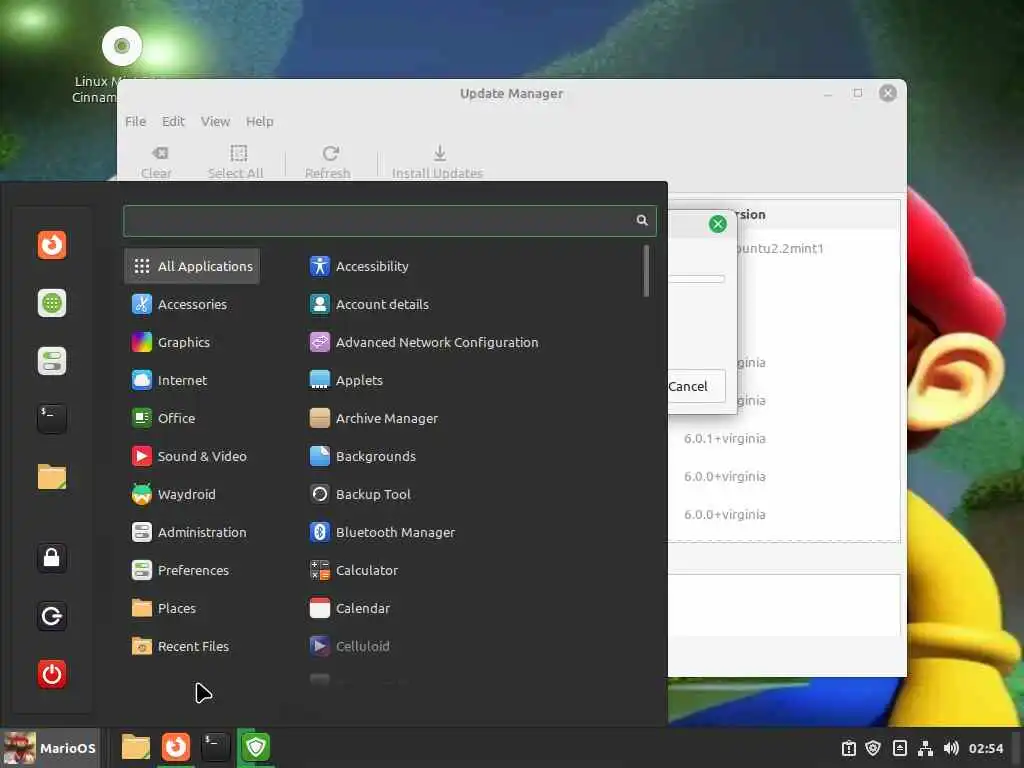The width and height of the screenshot is (1024, 768).
Task: Click the clock showing 02:54
Action: (985, 748)
